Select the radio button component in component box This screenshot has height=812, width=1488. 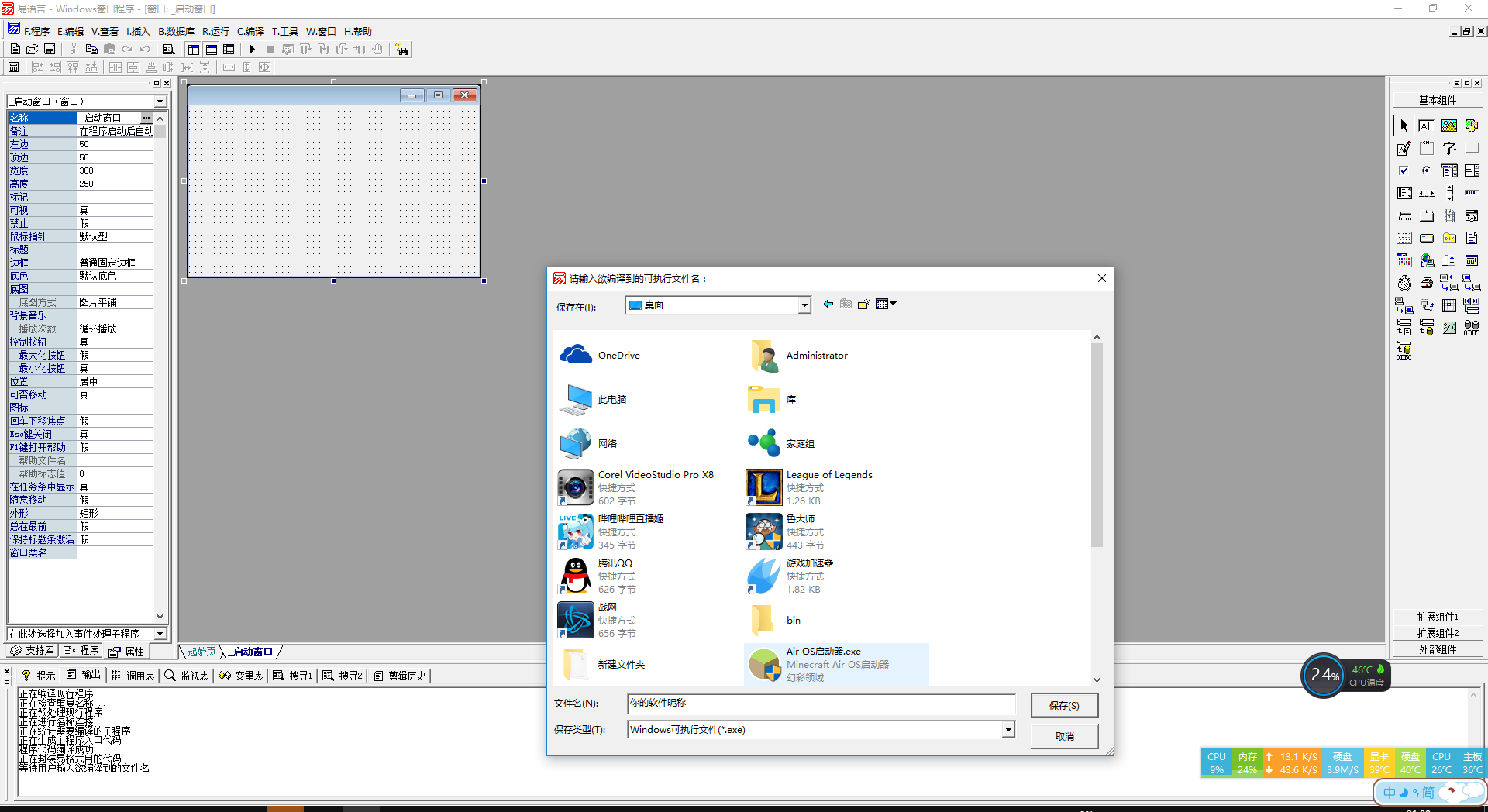[x=1426, y=170]
